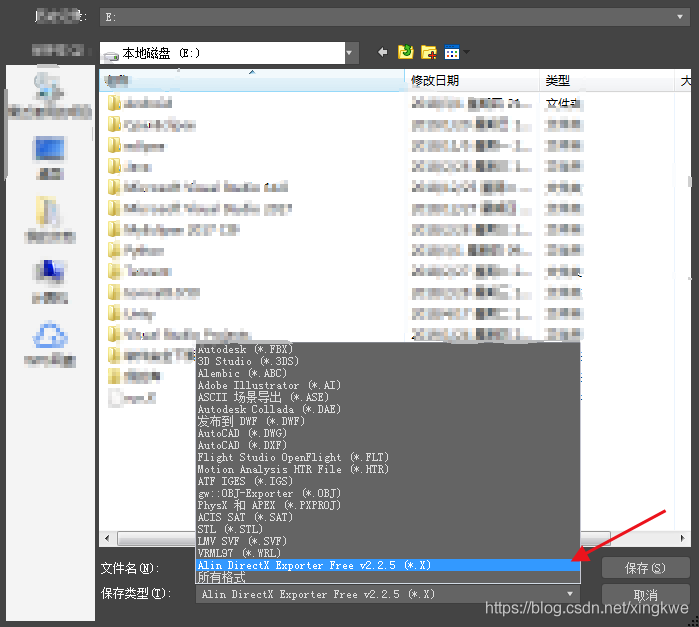Viewport: 699px width, 627px height.
Task: Open the cloud drive shortcut in the sidebar
Action: [49, 344]
